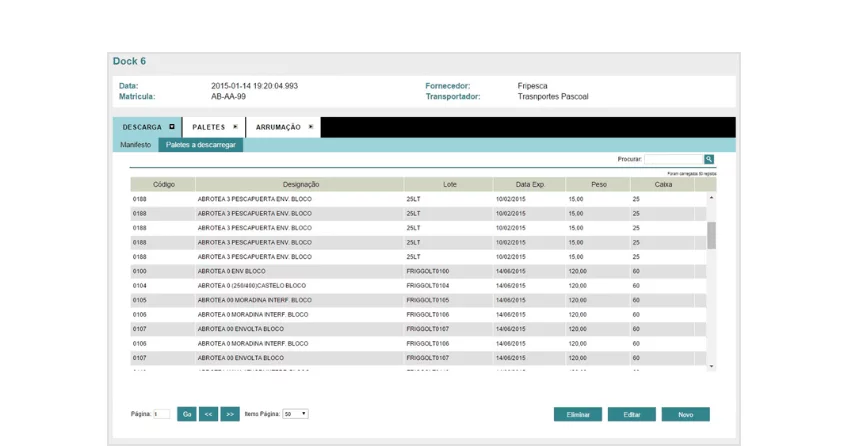Viewport: 848px width, 446px height.
Task: Focus the Procurar search field
Action: [673, 159]
